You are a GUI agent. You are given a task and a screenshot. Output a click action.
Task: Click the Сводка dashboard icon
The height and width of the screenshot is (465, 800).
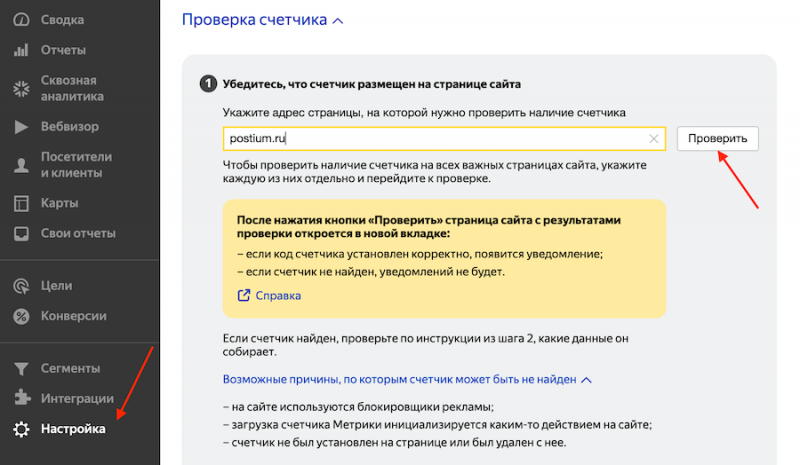tap(20, 20)
